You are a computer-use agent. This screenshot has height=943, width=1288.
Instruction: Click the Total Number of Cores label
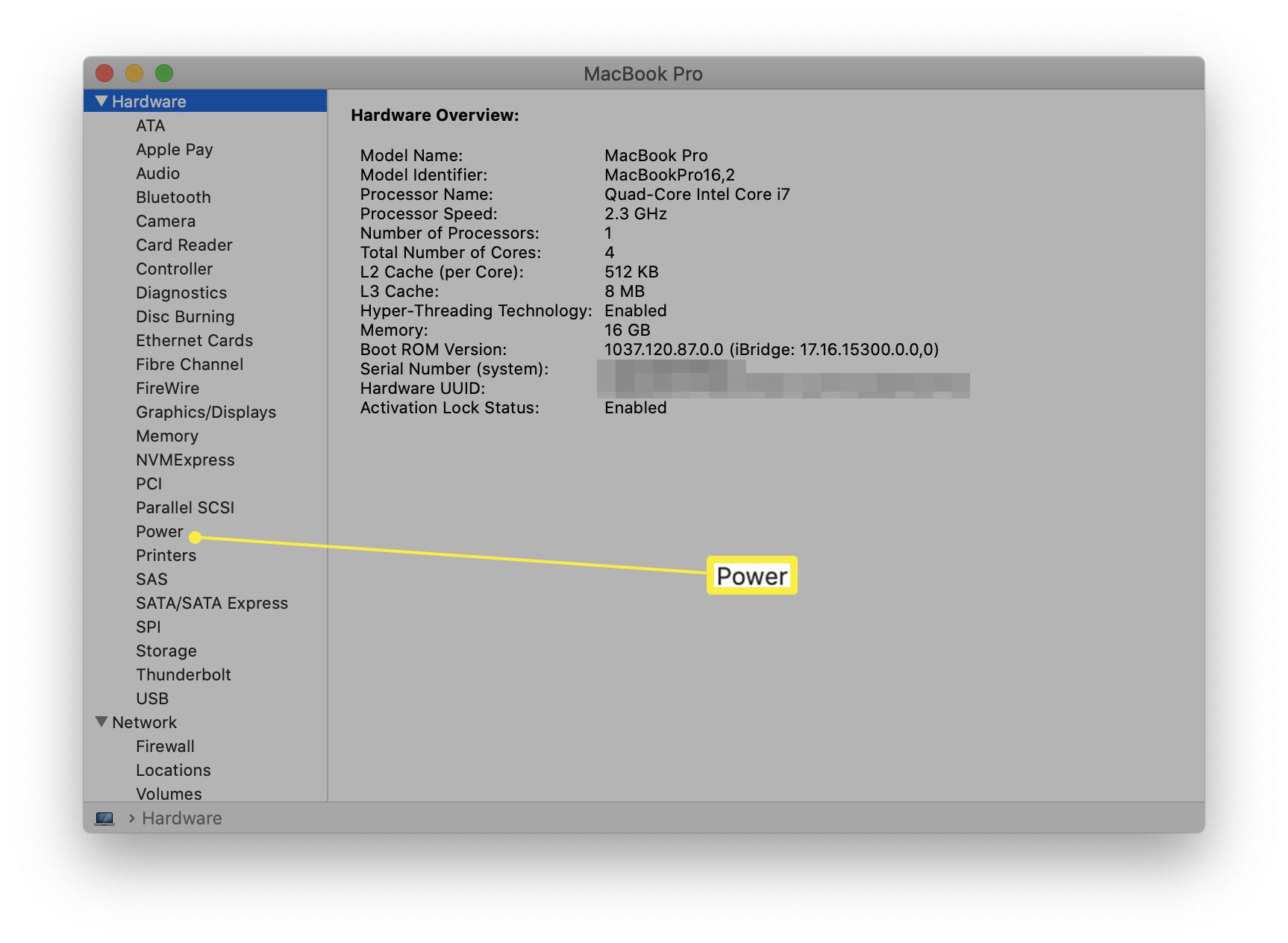point(451,252)
